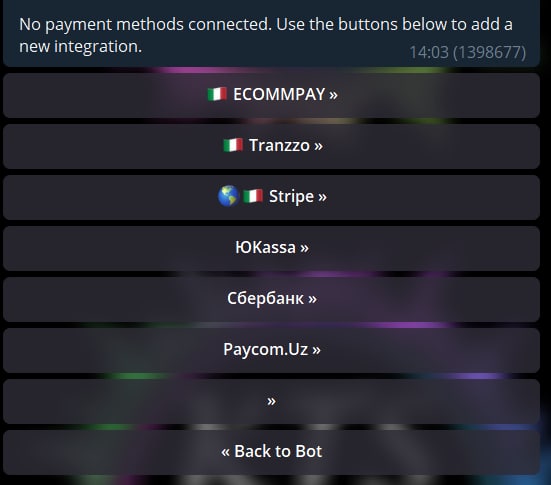Click the « chevron before Back to Bot
Image resolution: width=551 pixels, height=485 pixels.
[225, 452]
